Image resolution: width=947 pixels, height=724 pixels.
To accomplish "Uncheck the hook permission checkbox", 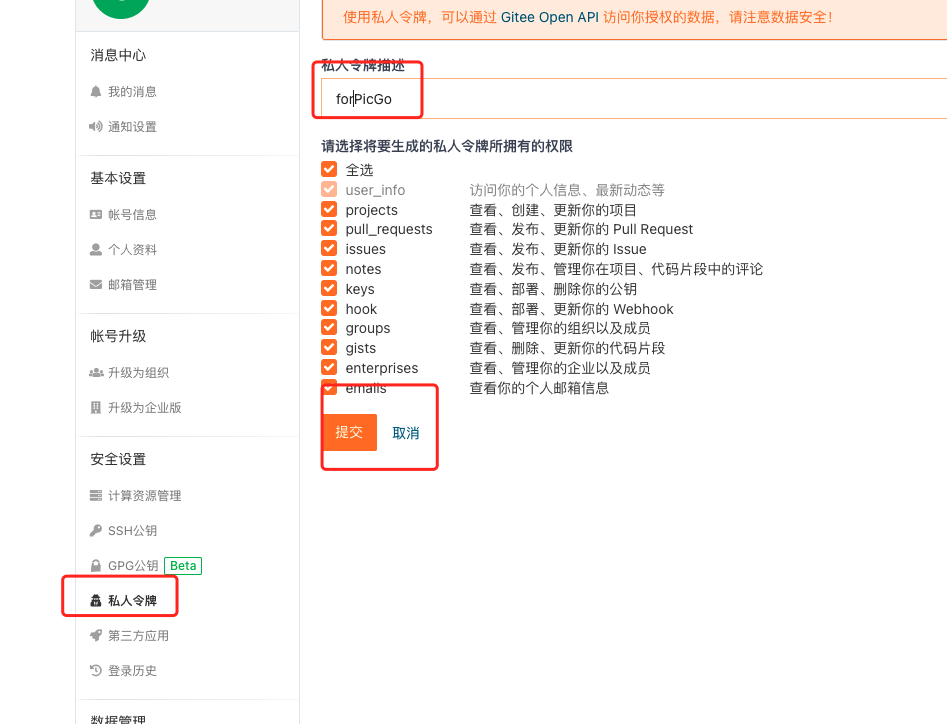I will coord(329,308).
